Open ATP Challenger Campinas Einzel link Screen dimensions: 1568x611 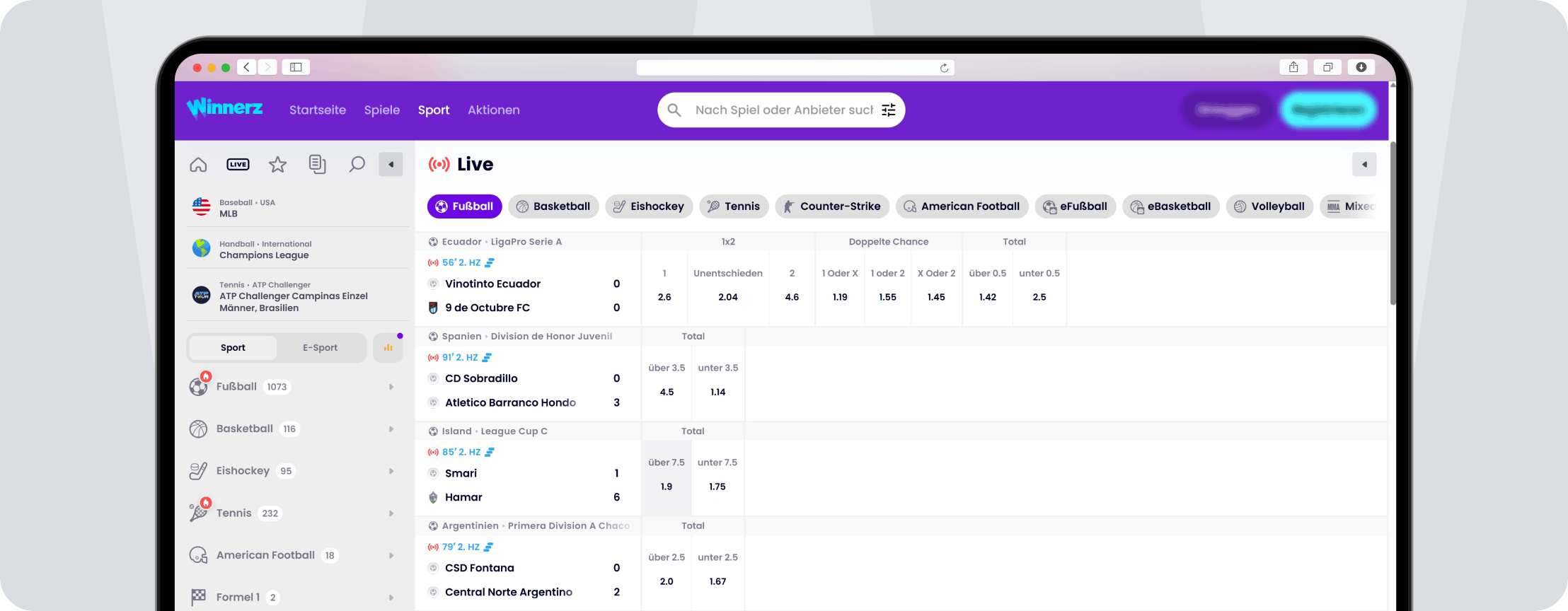(298, 297)
